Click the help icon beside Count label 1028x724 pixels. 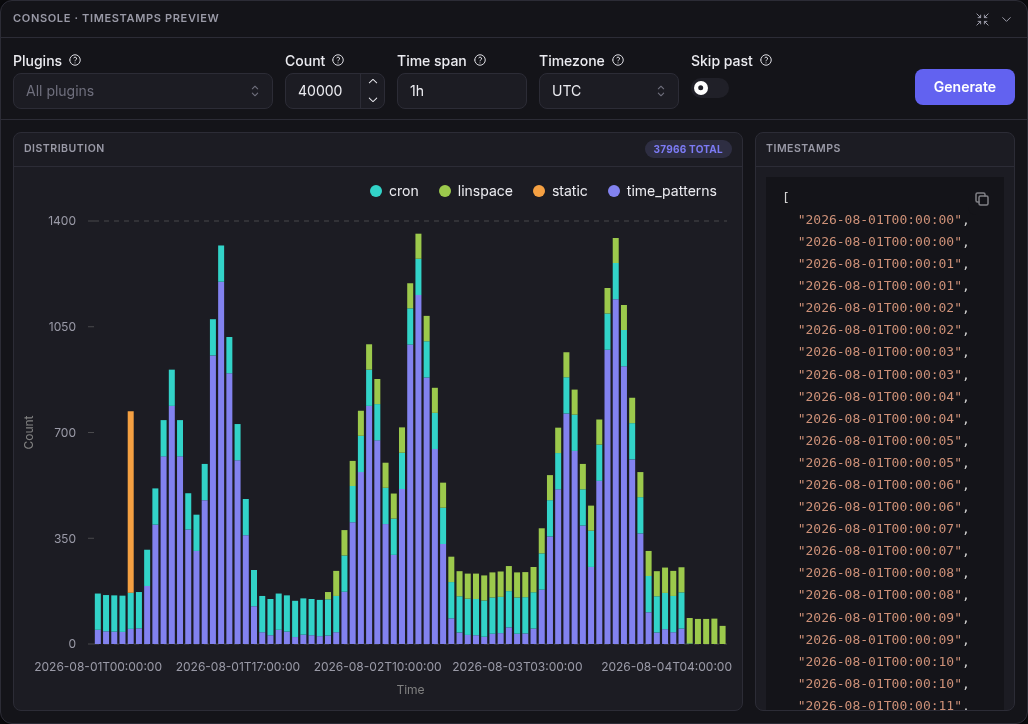click(x=338, y=60)
